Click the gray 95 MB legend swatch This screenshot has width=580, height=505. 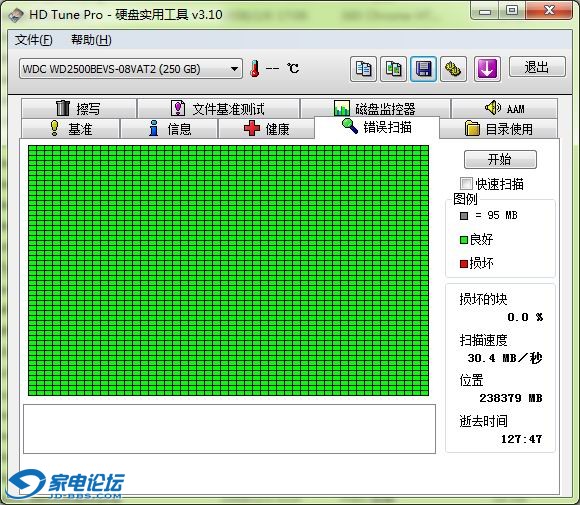[464, 216]
